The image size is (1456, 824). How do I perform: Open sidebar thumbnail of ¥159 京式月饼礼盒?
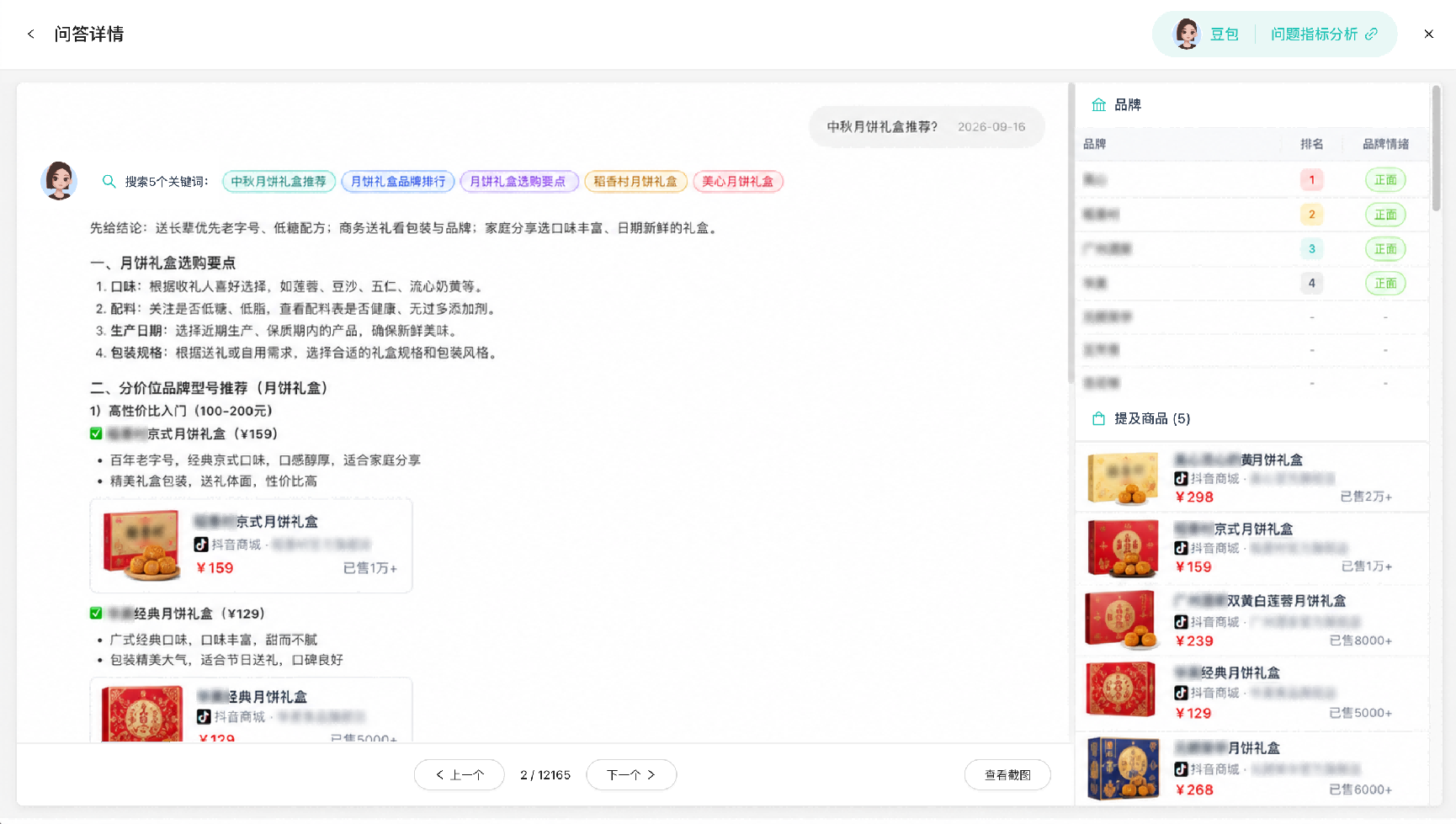point(1123,548)
